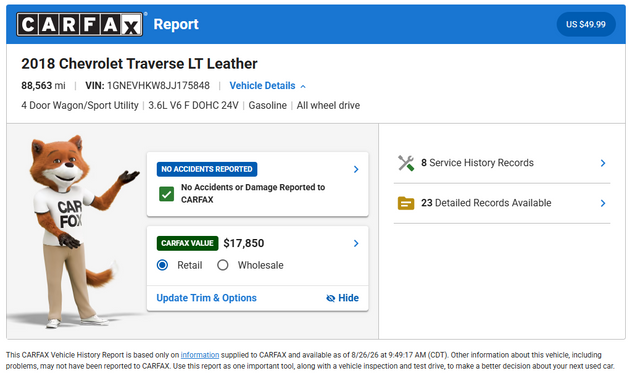
Task: Click the US $49.99 price button
Action: [586, 24]
